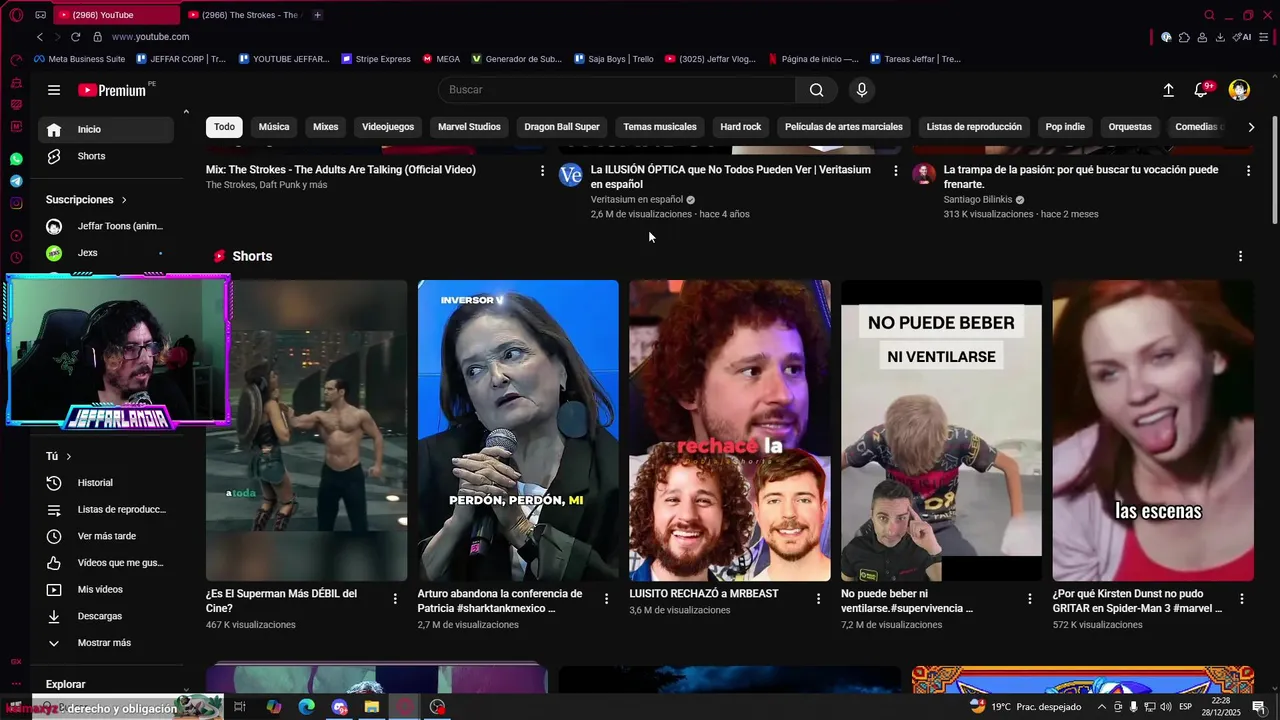
Task: Open Shorts section options menu
Action: [1240, 256]
